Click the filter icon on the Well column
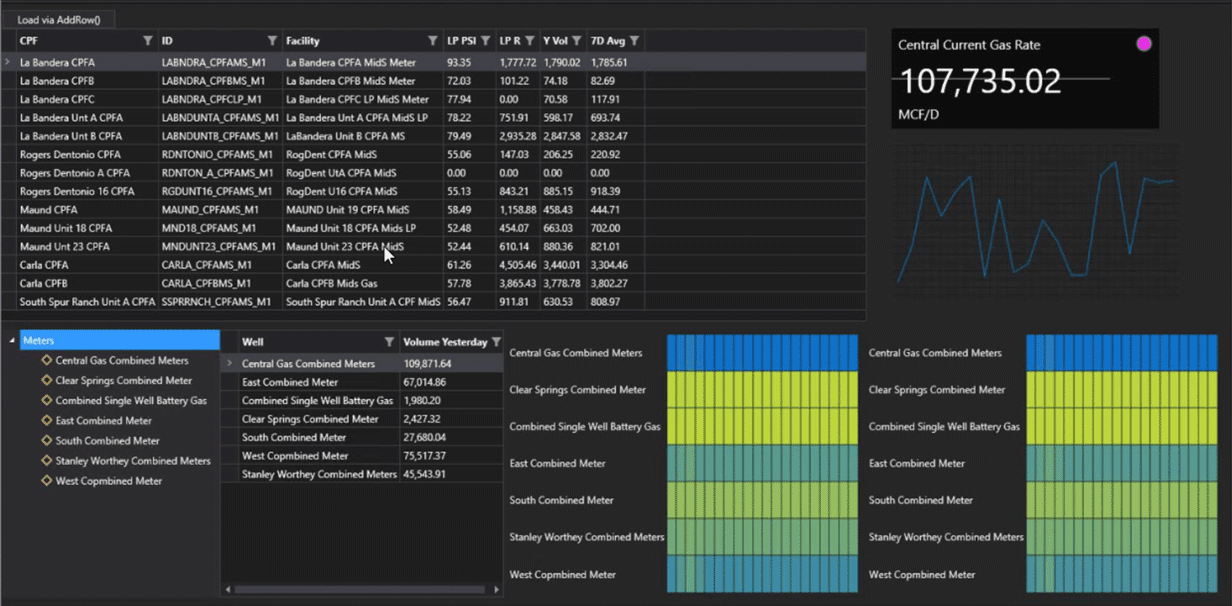The image size is (1232, 606). coord(389,341)
